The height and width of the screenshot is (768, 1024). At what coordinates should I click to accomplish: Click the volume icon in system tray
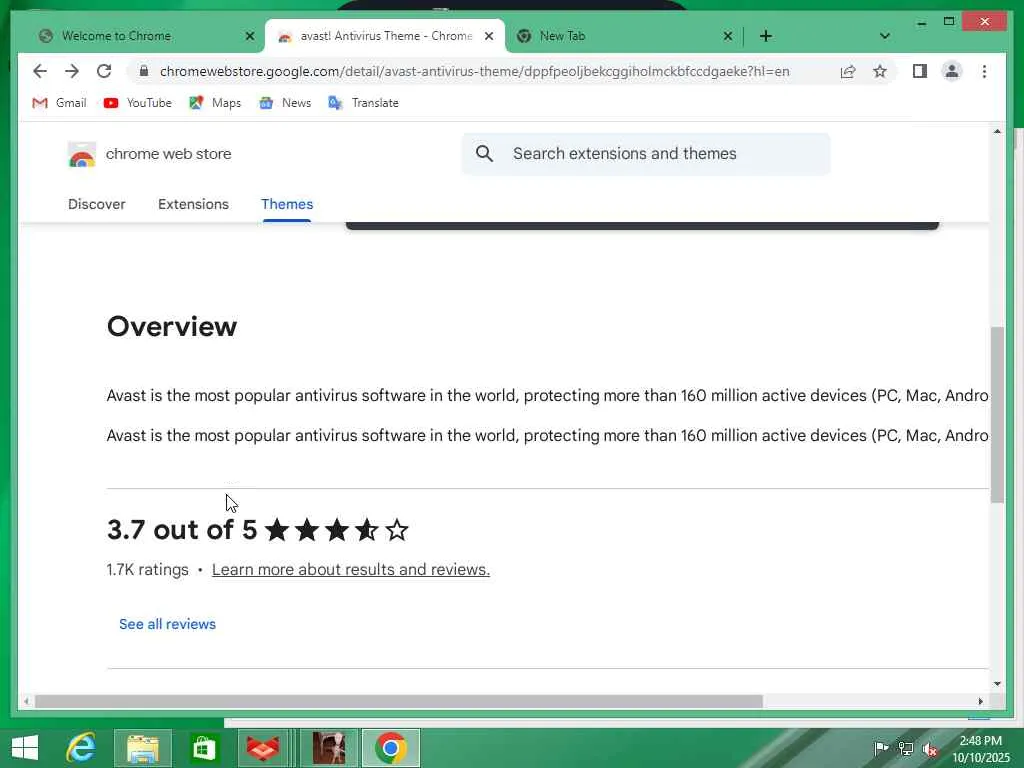[x=929, y=748]
